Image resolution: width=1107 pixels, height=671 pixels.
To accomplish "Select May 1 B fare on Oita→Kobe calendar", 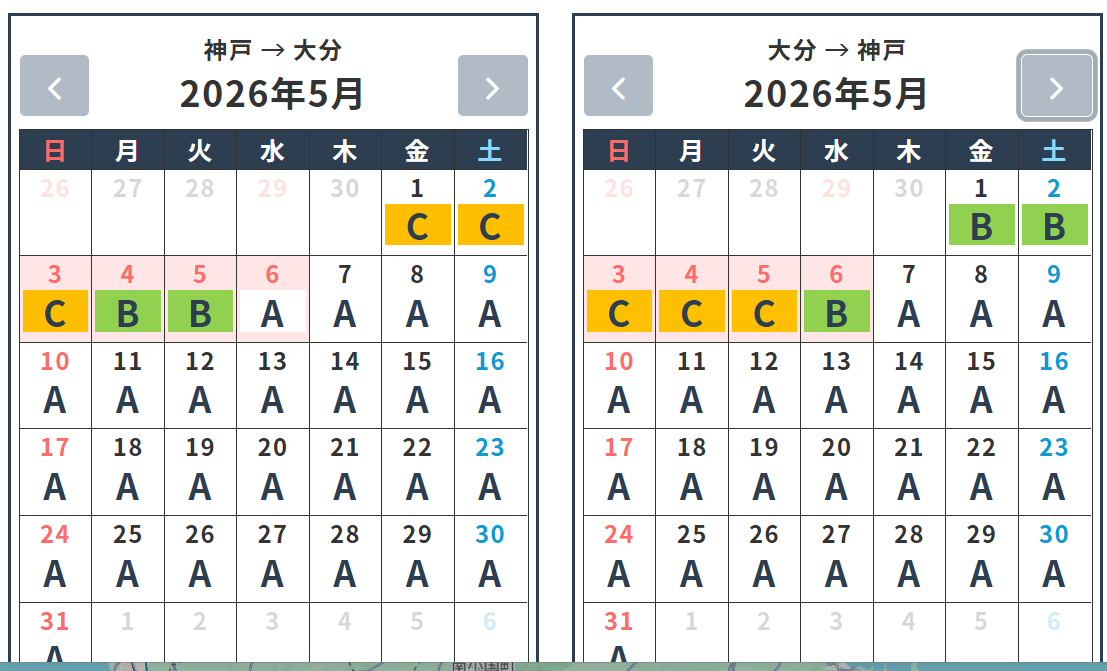I will point(981,226).
